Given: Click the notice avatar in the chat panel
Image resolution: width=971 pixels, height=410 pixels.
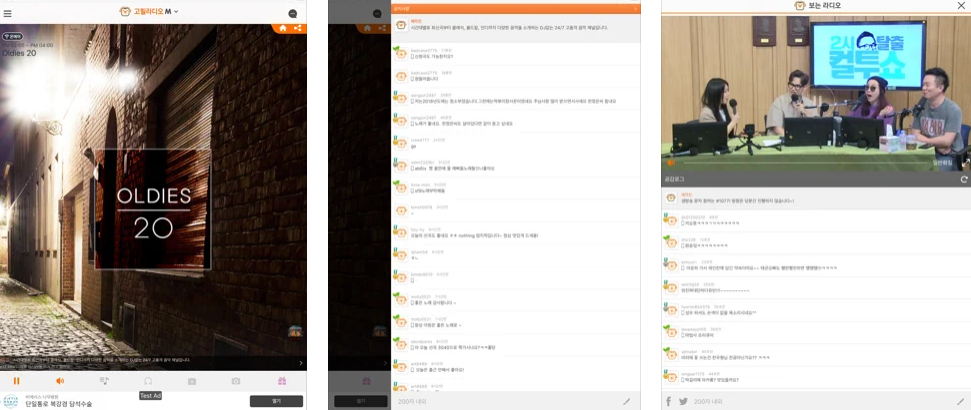Looking at the screenshot, I should point(401,25).
